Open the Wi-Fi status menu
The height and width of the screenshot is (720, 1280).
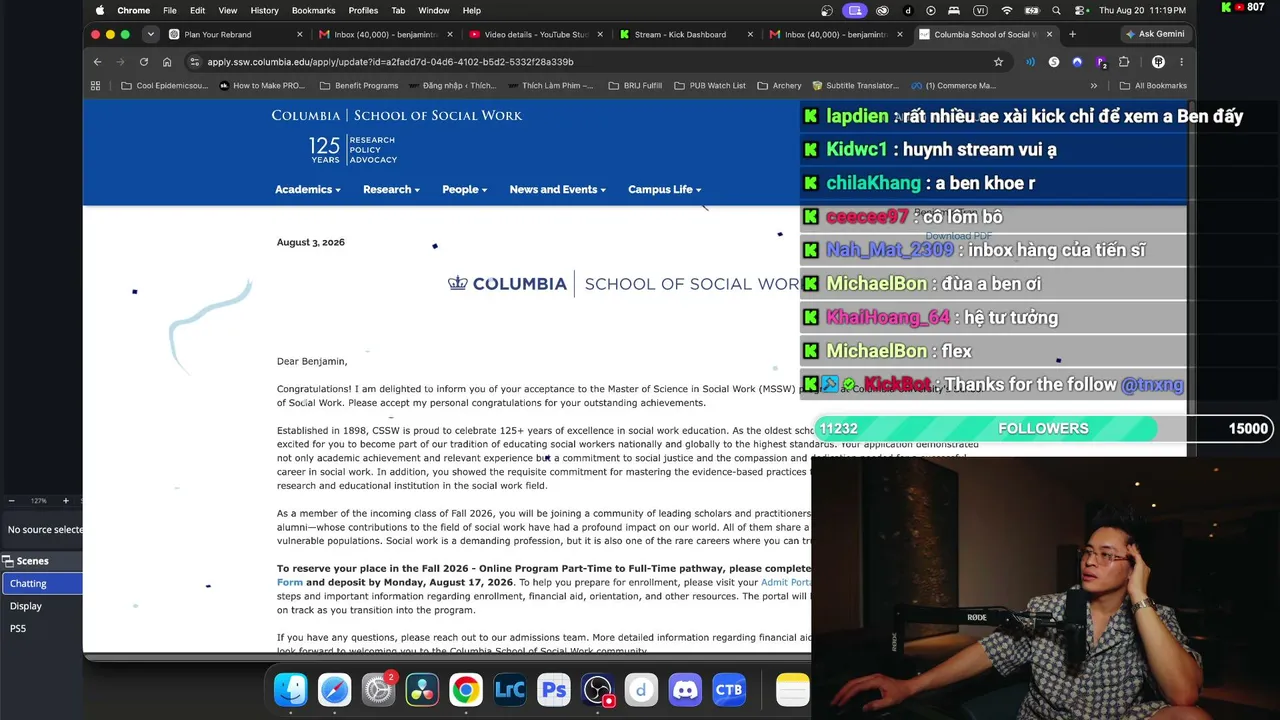tap(1007, 10)
